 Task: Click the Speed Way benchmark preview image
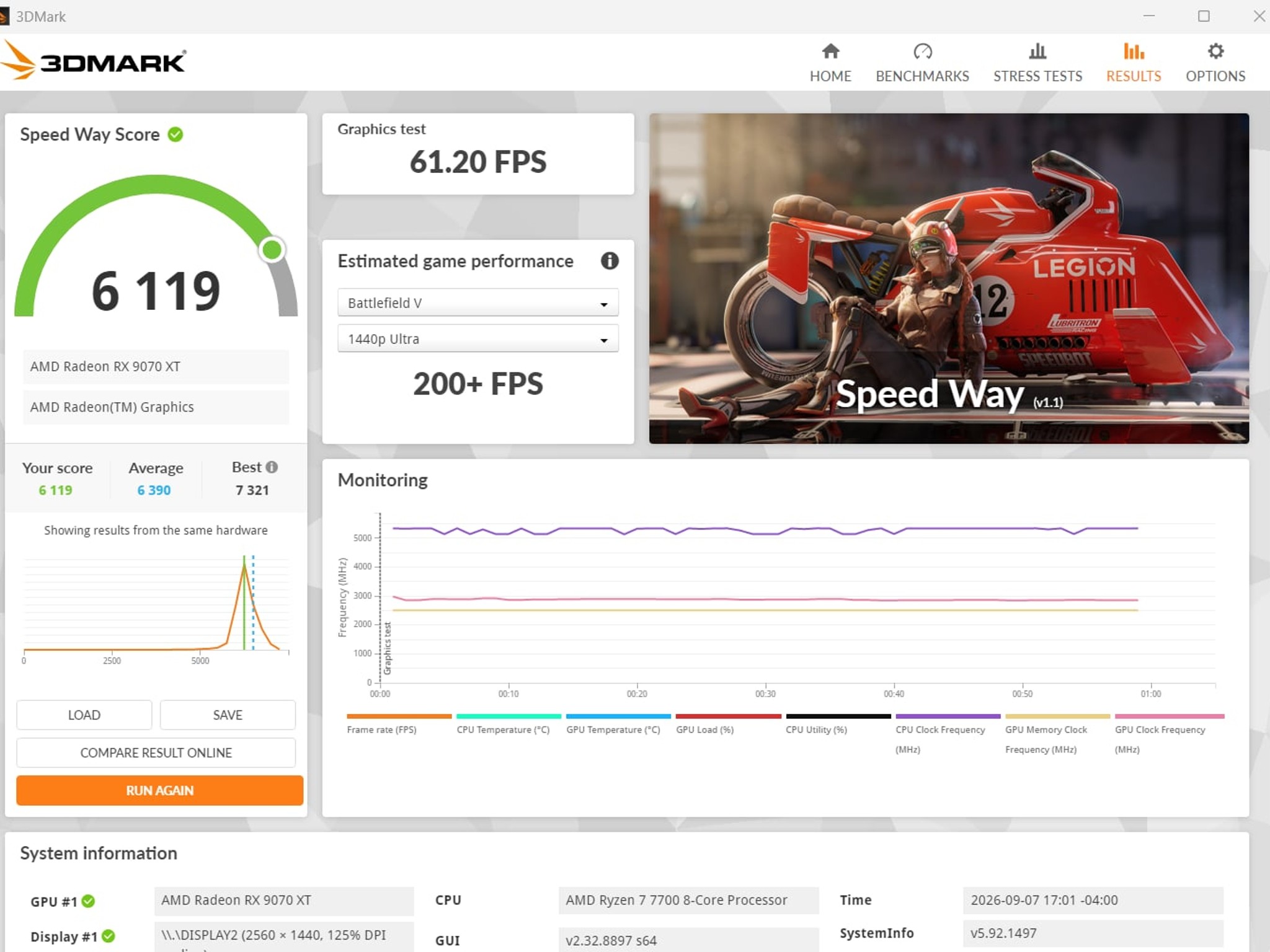coord(949,278)
